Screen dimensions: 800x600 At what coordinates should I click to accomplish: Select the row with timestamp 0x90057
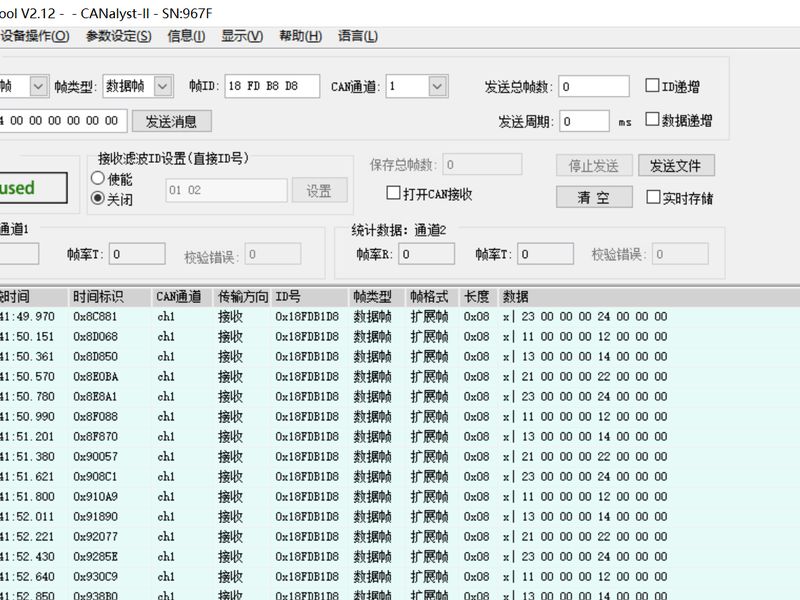tap(400, 457)
